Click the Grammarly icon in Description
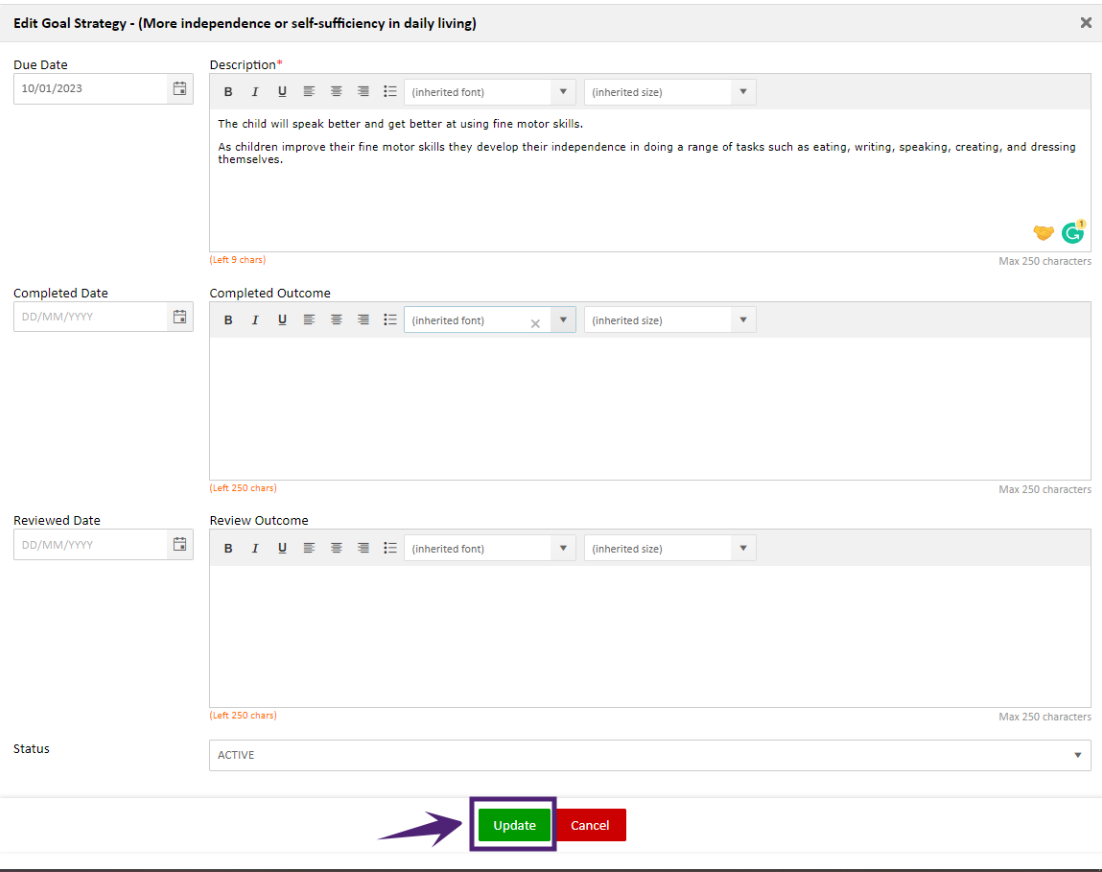 coord(1073,232)
